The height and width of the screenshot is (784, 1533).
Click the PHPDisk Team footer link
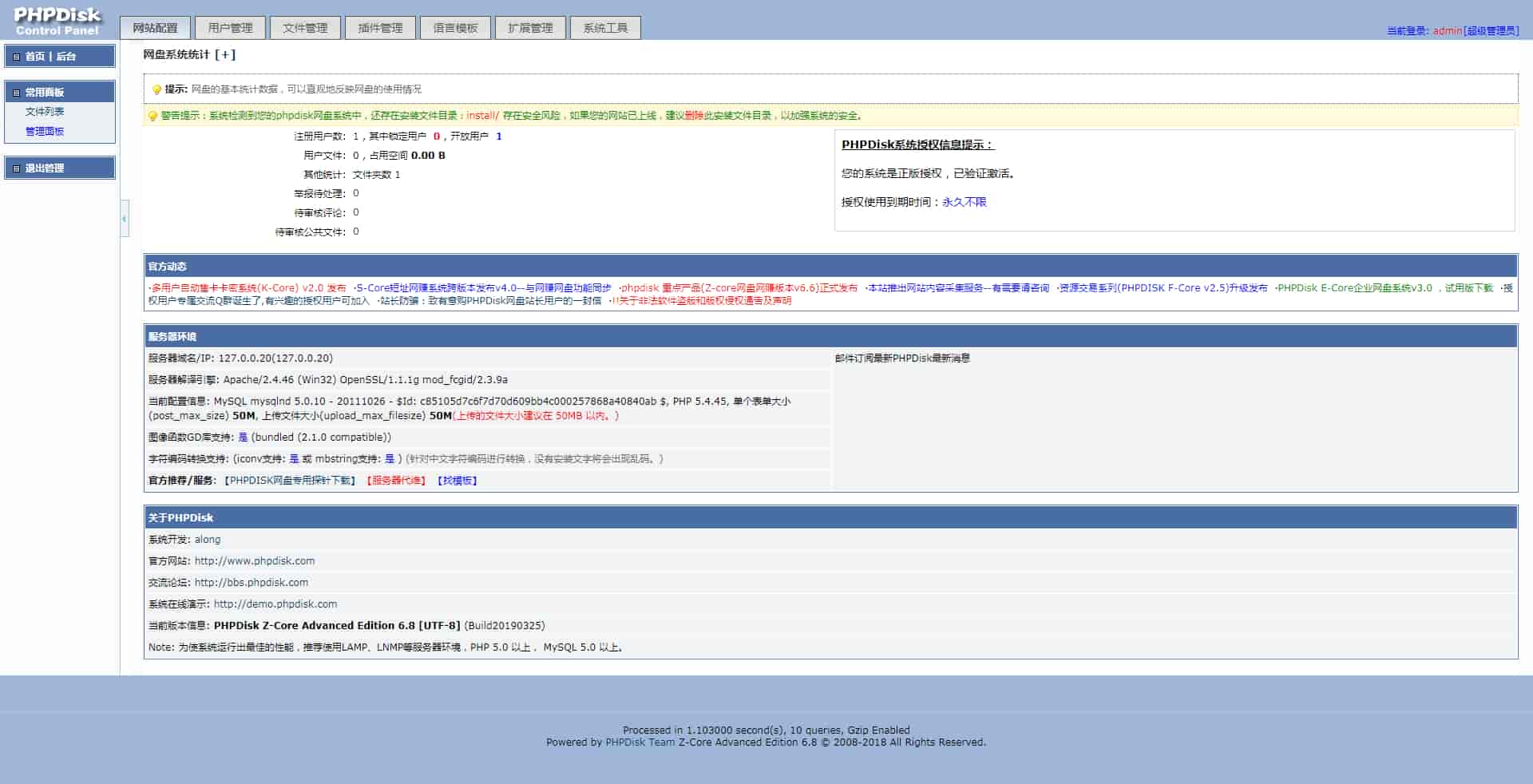(640, 742)
